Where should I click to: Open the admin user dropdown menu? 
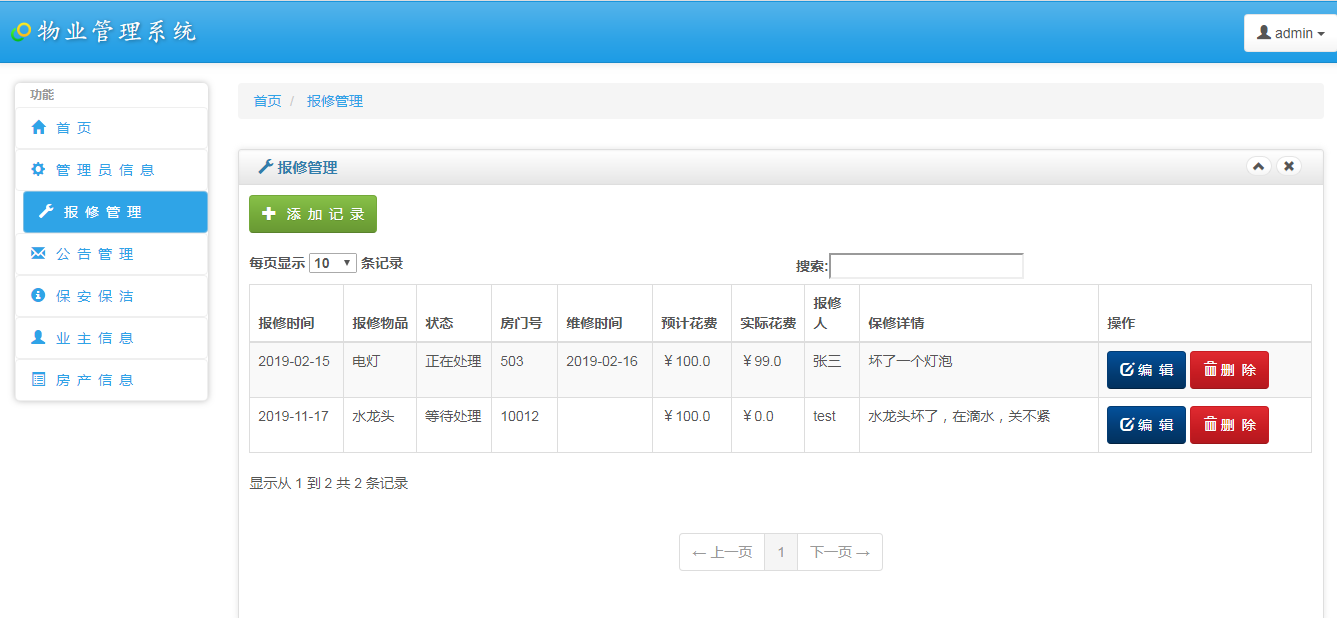1290,33
